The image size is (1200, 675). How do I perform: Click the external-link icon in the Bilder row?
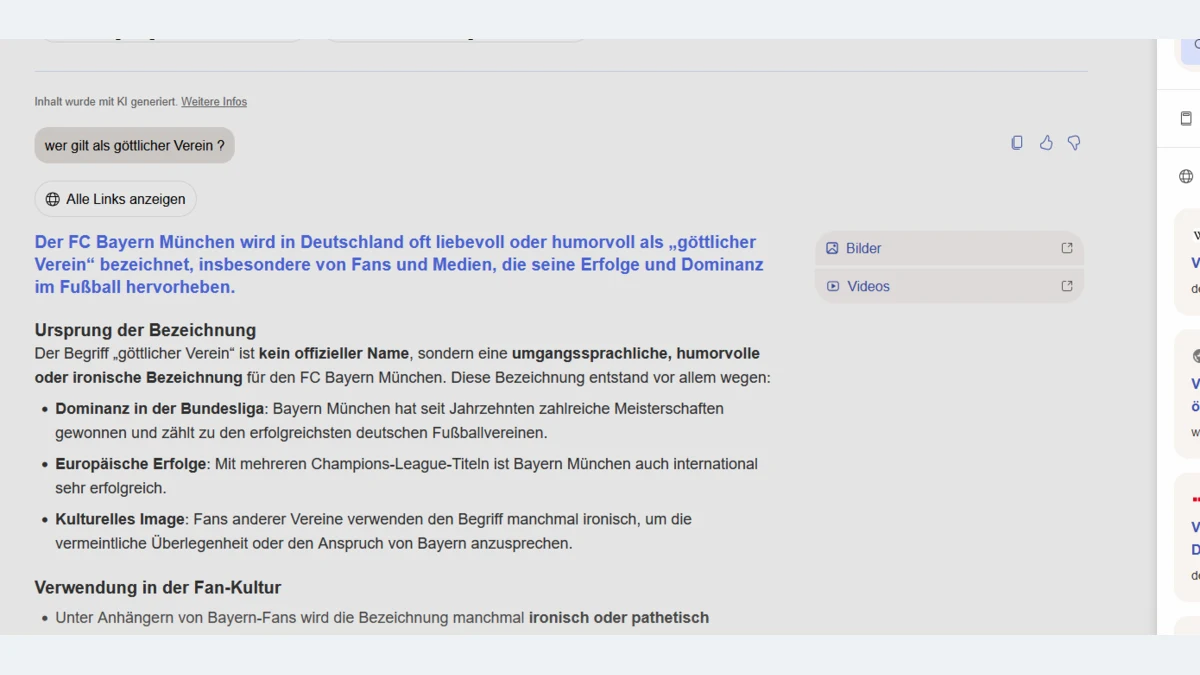click(1067, 248)
